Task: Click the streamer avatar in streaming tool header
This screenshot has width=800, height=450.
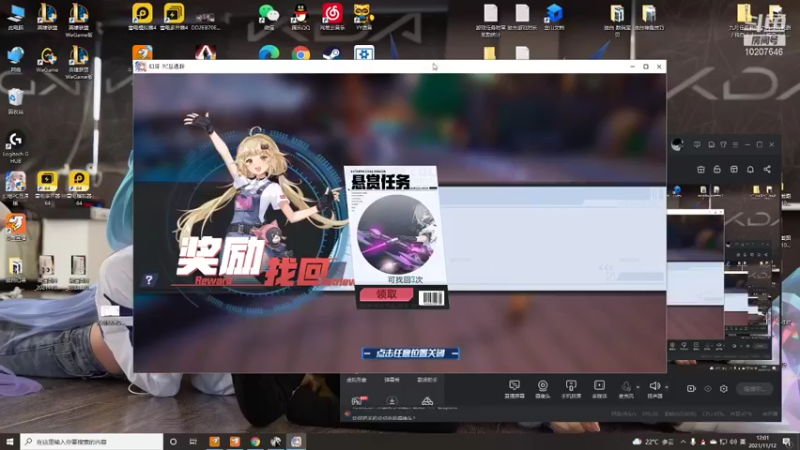Action: [677, 144]
